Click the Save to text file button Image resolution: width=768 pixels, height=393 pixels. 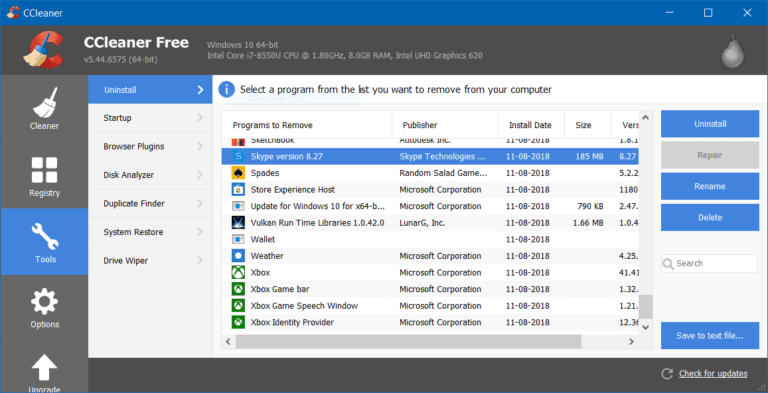tap(710, 336)
